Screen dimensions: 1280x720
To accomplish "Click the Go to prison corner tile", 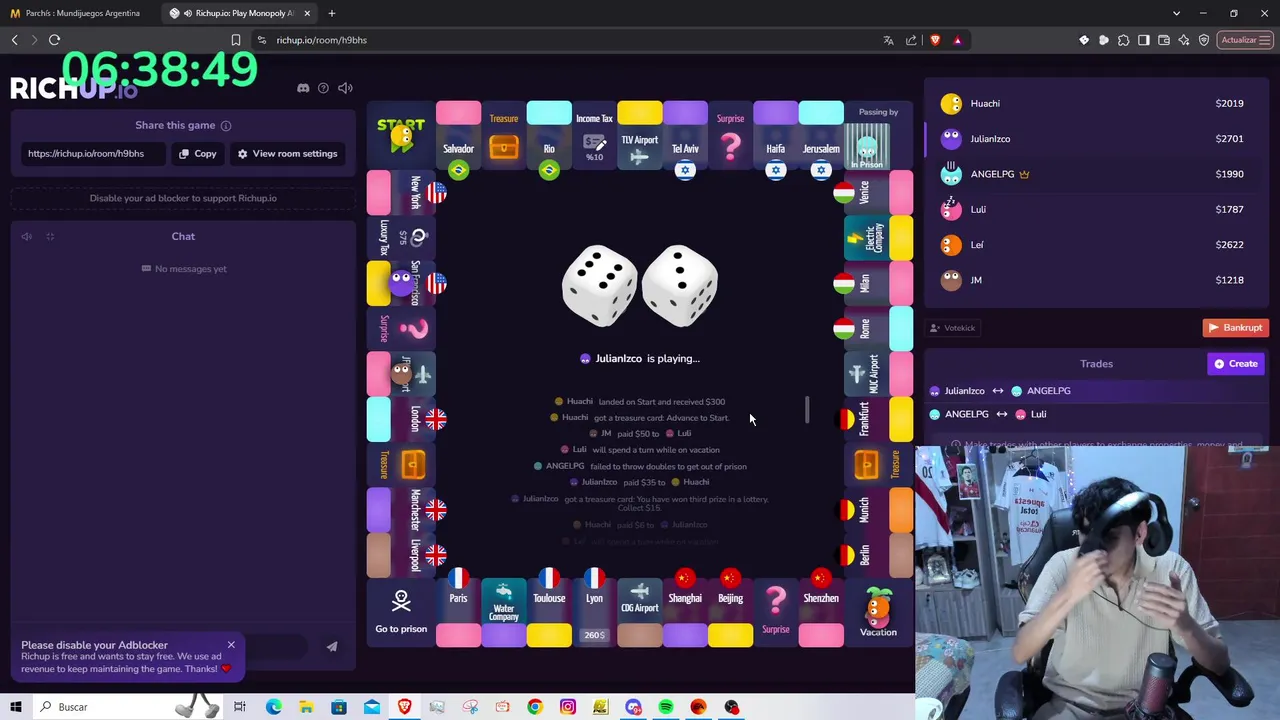I will 401,613.
